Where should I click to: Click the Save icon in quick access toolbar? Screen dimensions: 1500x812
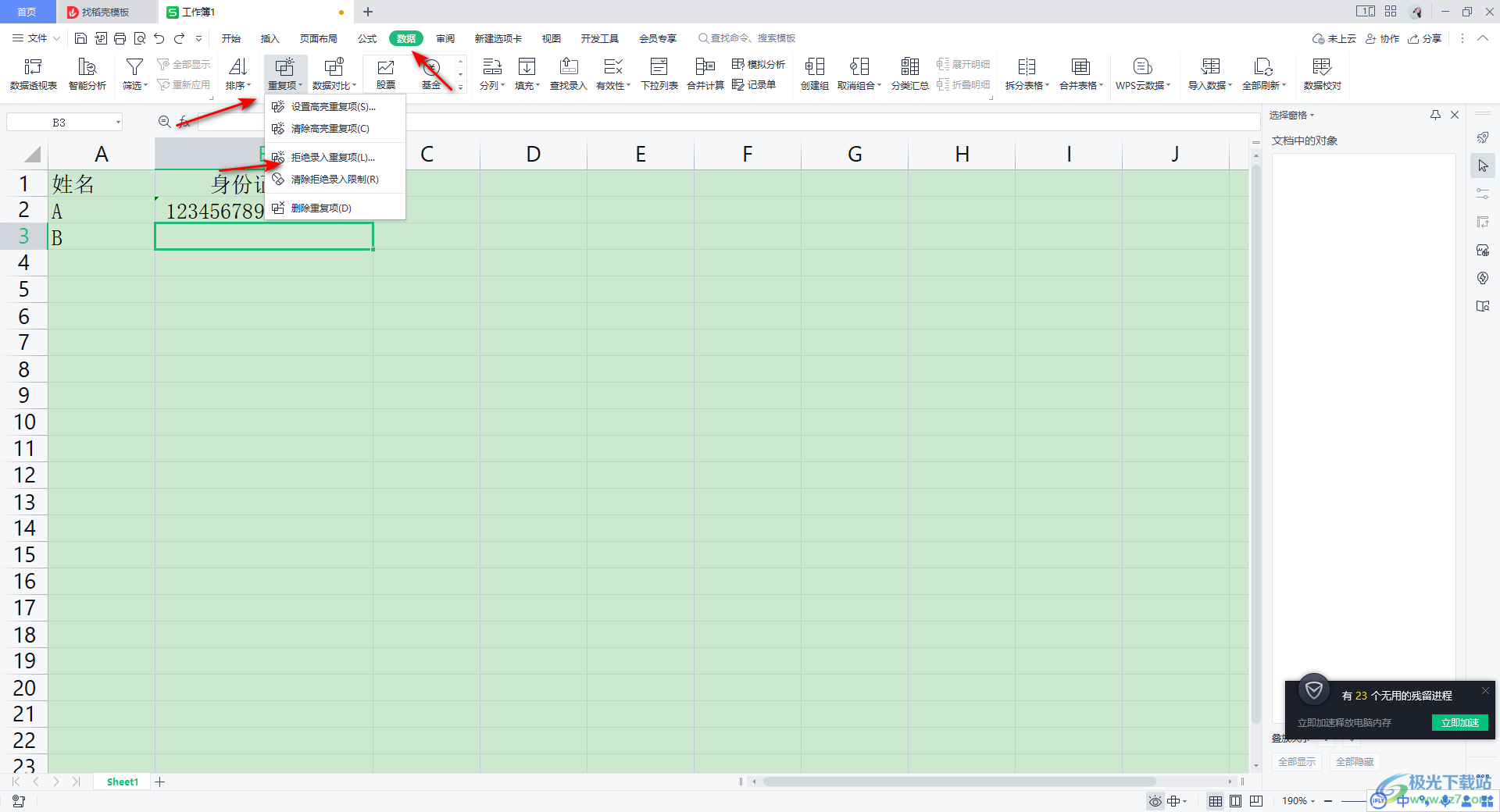click(x=80, y=38)
